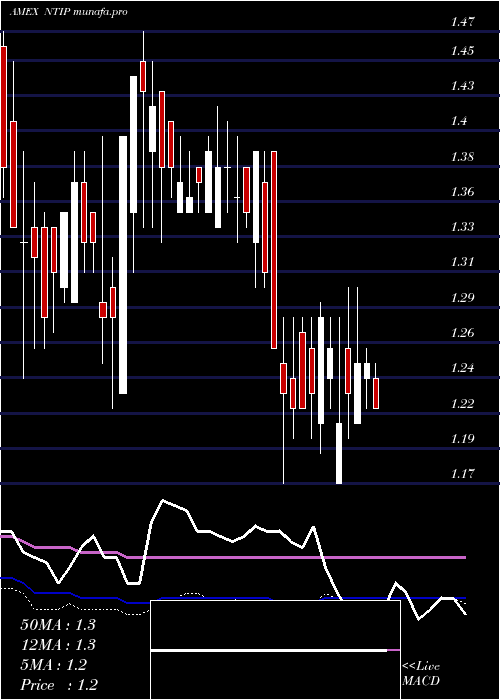Click the 1.45 price axis label
Viewport: 500px width, 700px height.
[x=462, y=51]
